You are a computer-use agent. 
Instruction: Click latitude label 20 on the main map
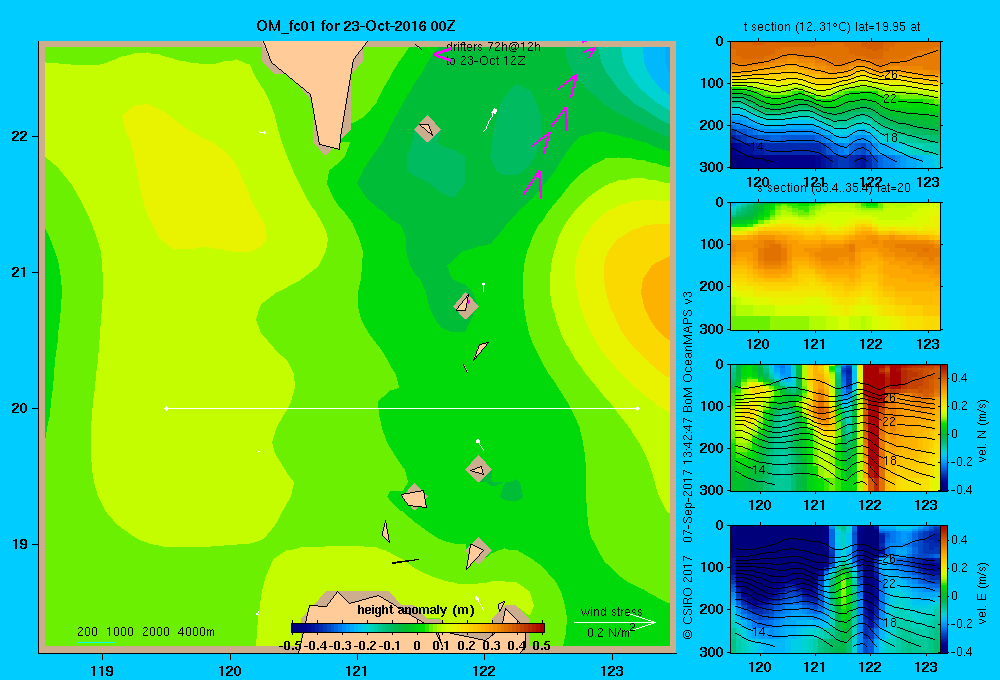[19, 408]
